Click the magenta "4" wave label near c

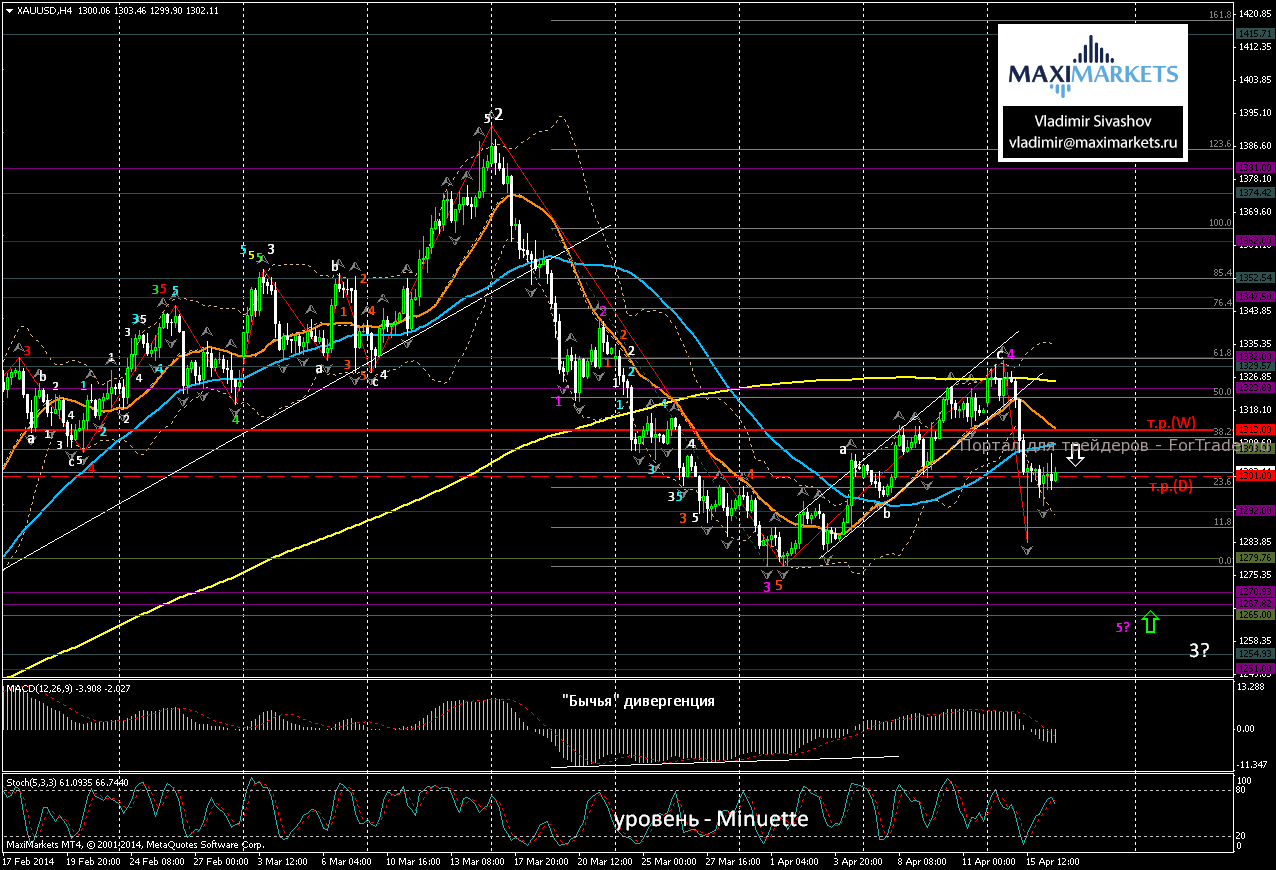tap(1011, 354)
